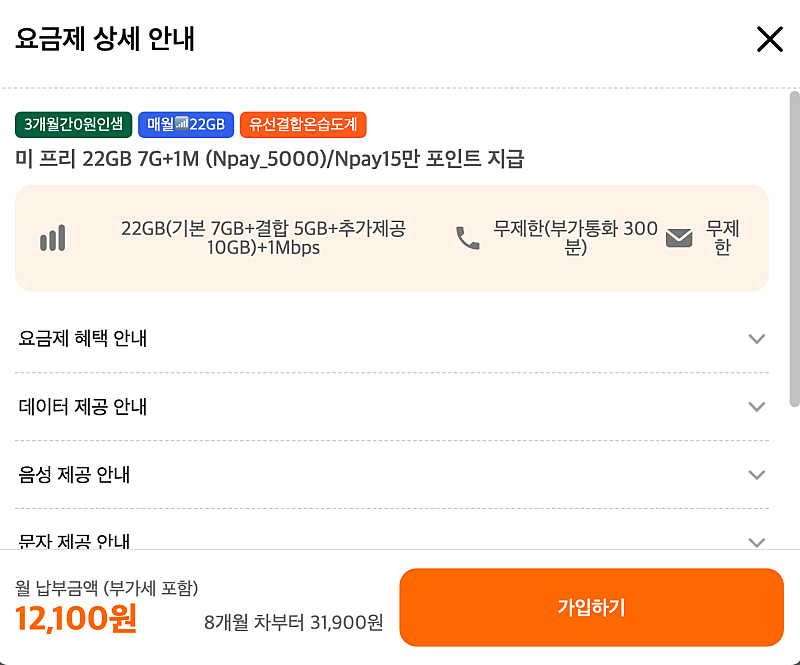Viewport: 800px width, 665px height.
Task: Expand the 문자 제공 안내 chevron
Action: [x=757, y=541]
